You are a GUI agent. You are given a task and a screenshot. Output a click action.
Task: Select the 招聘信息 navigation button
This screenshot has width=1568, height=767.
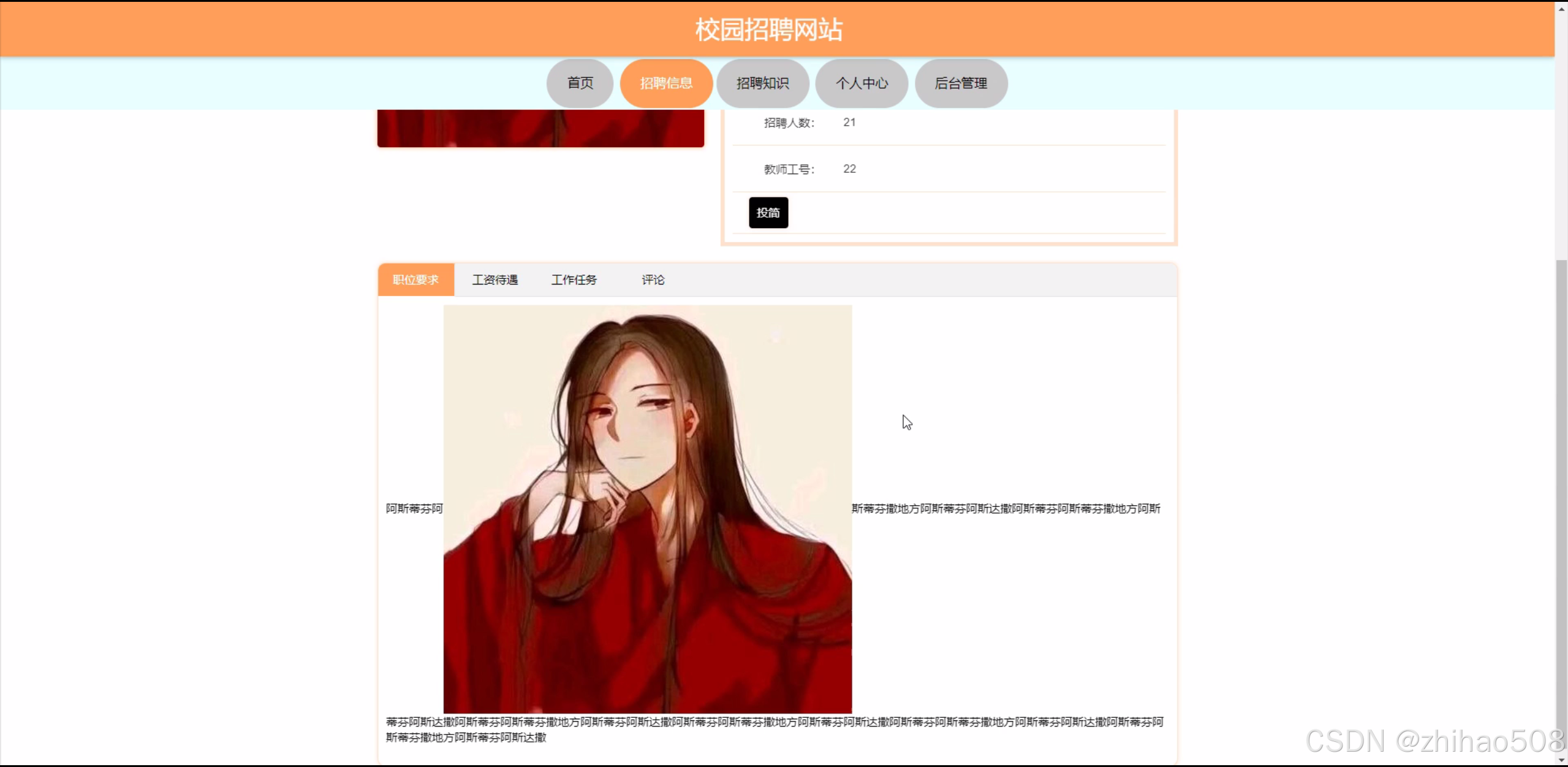[x=666, y=83]
